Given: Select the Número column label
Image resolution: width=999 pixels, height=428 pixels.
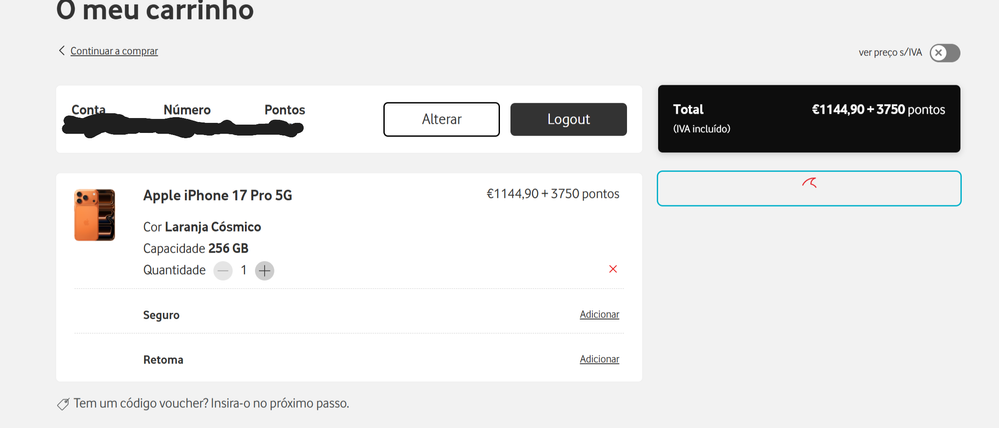Looking at the screenshot, I should [x=187, y=109].
